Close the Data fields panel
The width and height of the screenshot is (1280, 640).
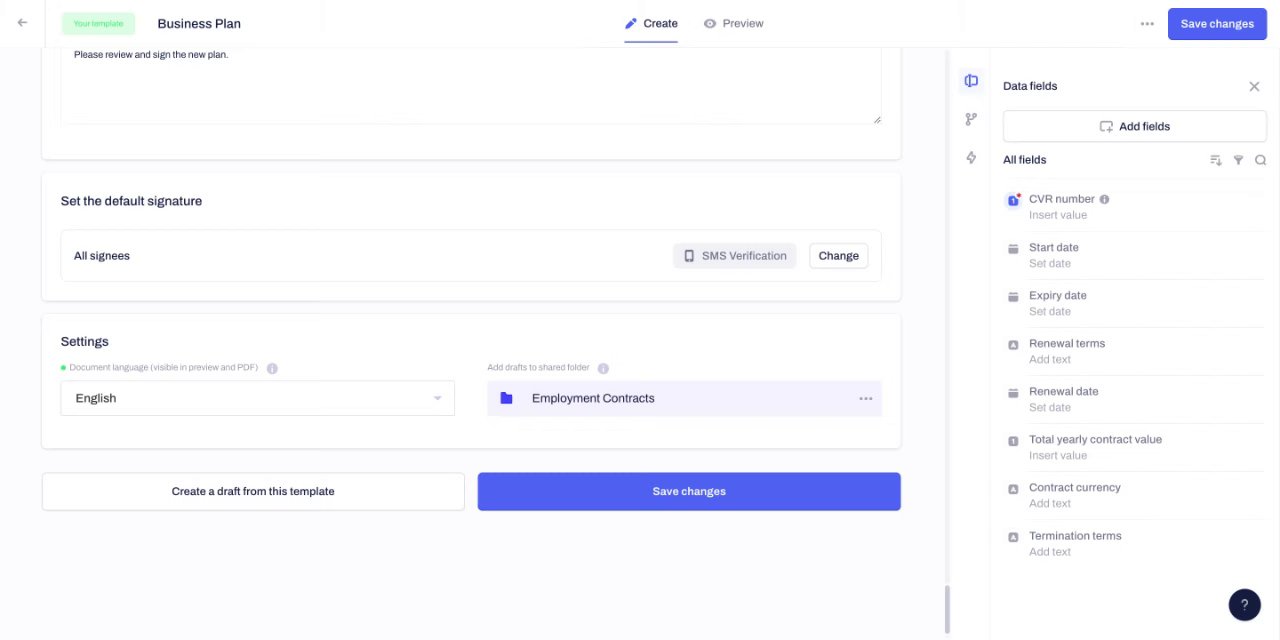point(1254,87)
